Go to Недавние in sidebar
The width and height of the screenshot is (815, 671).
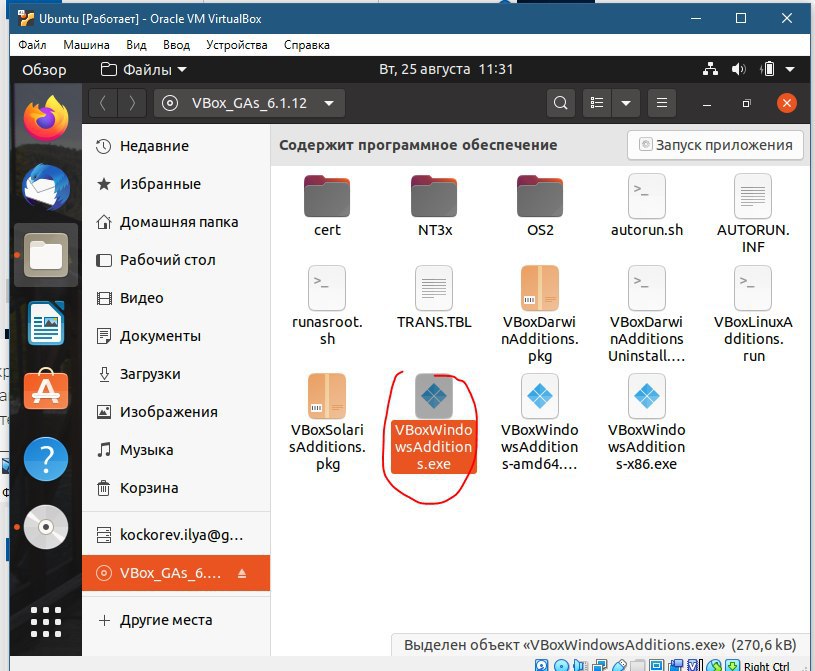point(176,146)
